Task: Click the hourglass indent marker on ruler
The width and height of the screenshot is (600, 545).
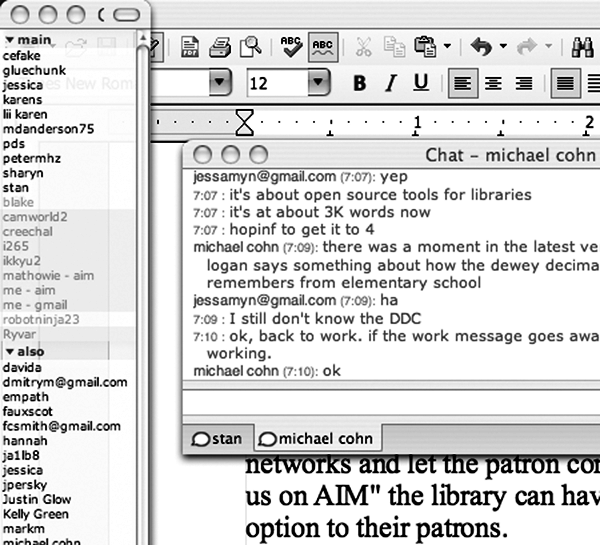Action: pos(244,122)
